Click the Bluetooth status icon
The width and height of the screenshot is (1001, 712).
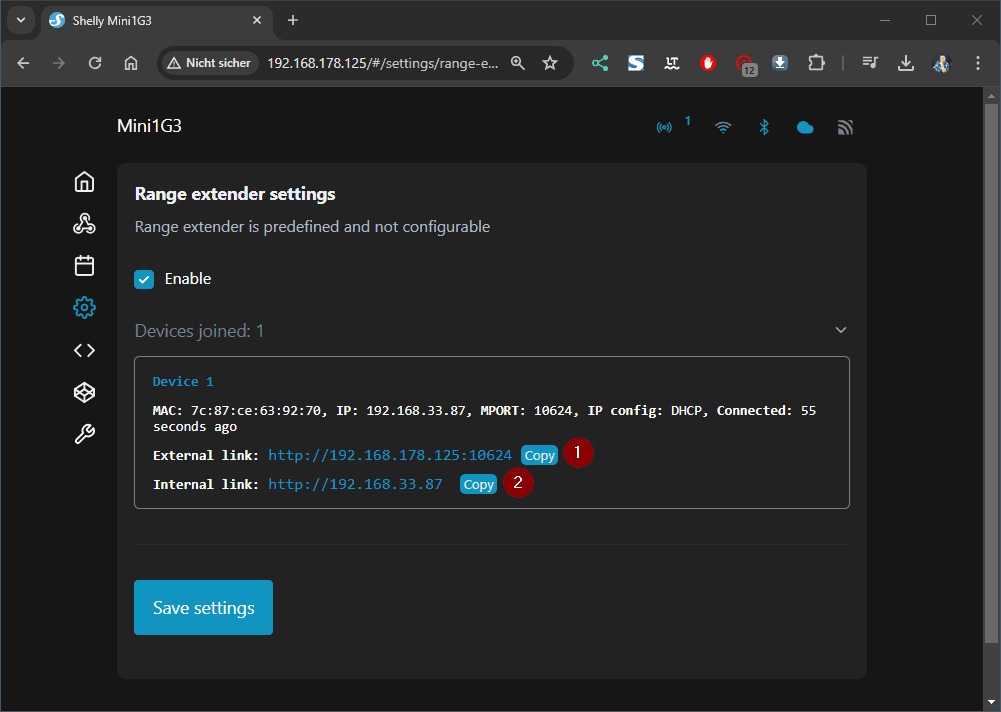click(x=764, y=127)
